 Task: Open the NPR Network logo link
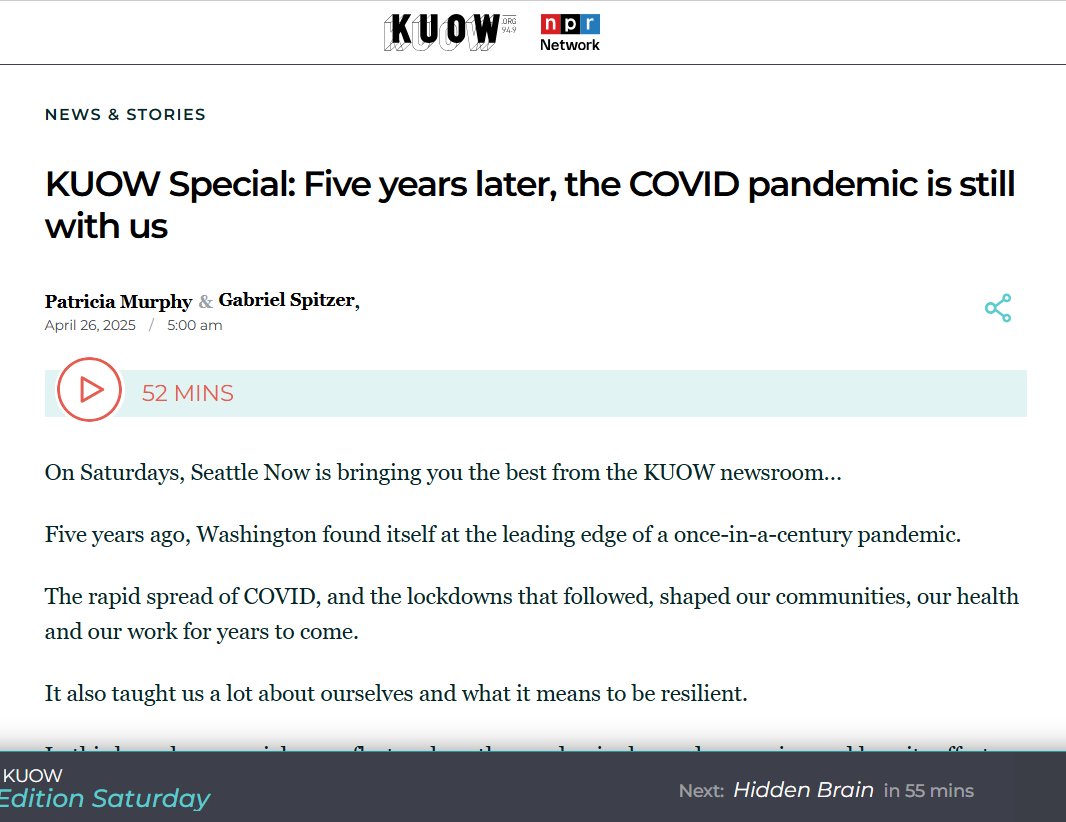point(570,32)
